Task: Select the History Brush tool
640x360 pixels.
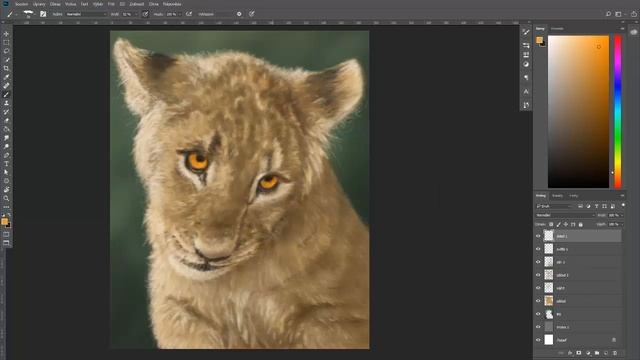Action: pos(6,112)
